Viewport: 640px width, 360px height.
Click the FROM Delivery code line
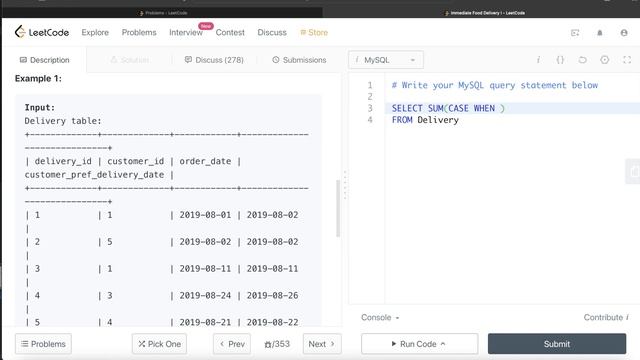point(425,120)
